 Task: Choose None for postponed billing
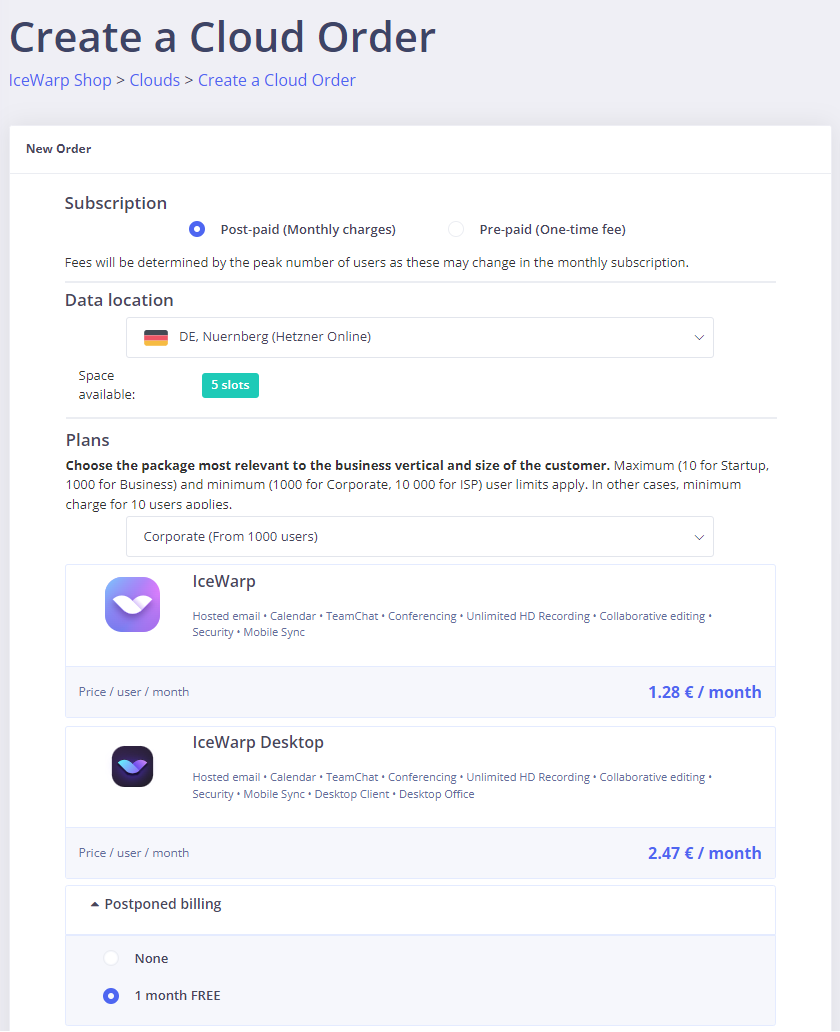pos(111,958)
